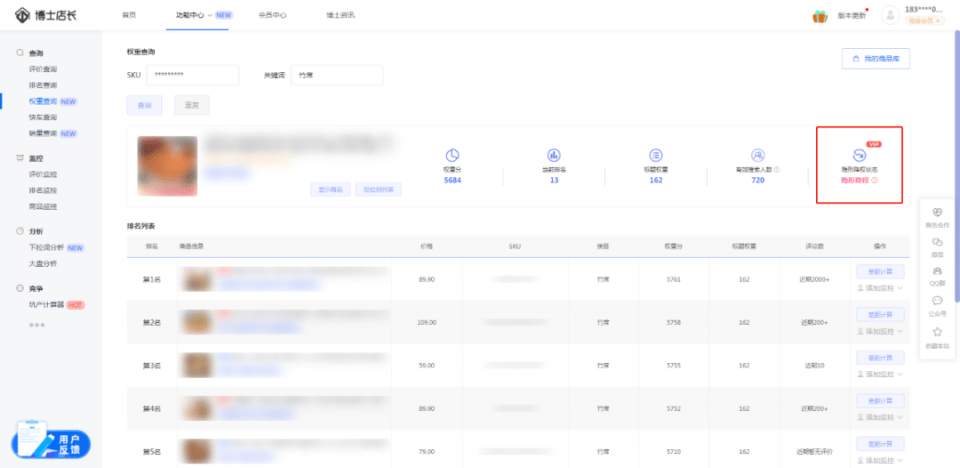Click the 用户反馈 floating feedback button

click(x=51, y=444)
